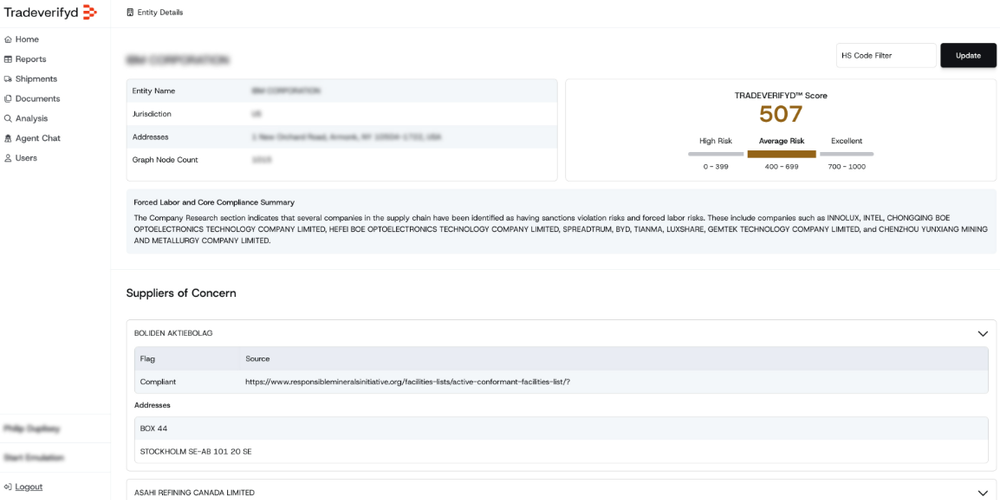Viewport: 1000px width, 500px height.
Task: Click the High Risk score bar
Action: point(716,154)
